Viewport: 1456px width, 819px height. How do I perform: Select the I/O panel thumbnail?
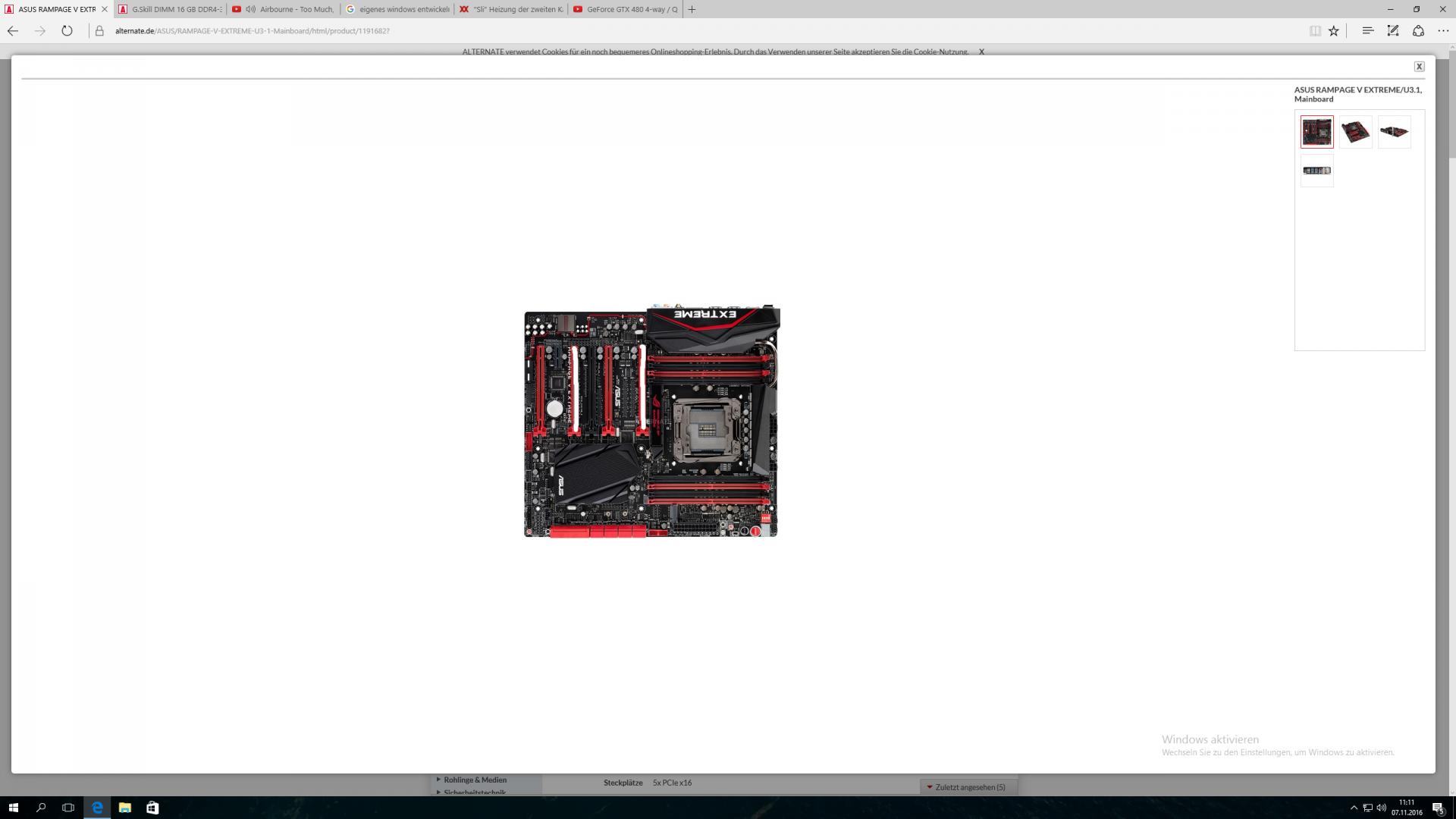tap(1316, 171)
